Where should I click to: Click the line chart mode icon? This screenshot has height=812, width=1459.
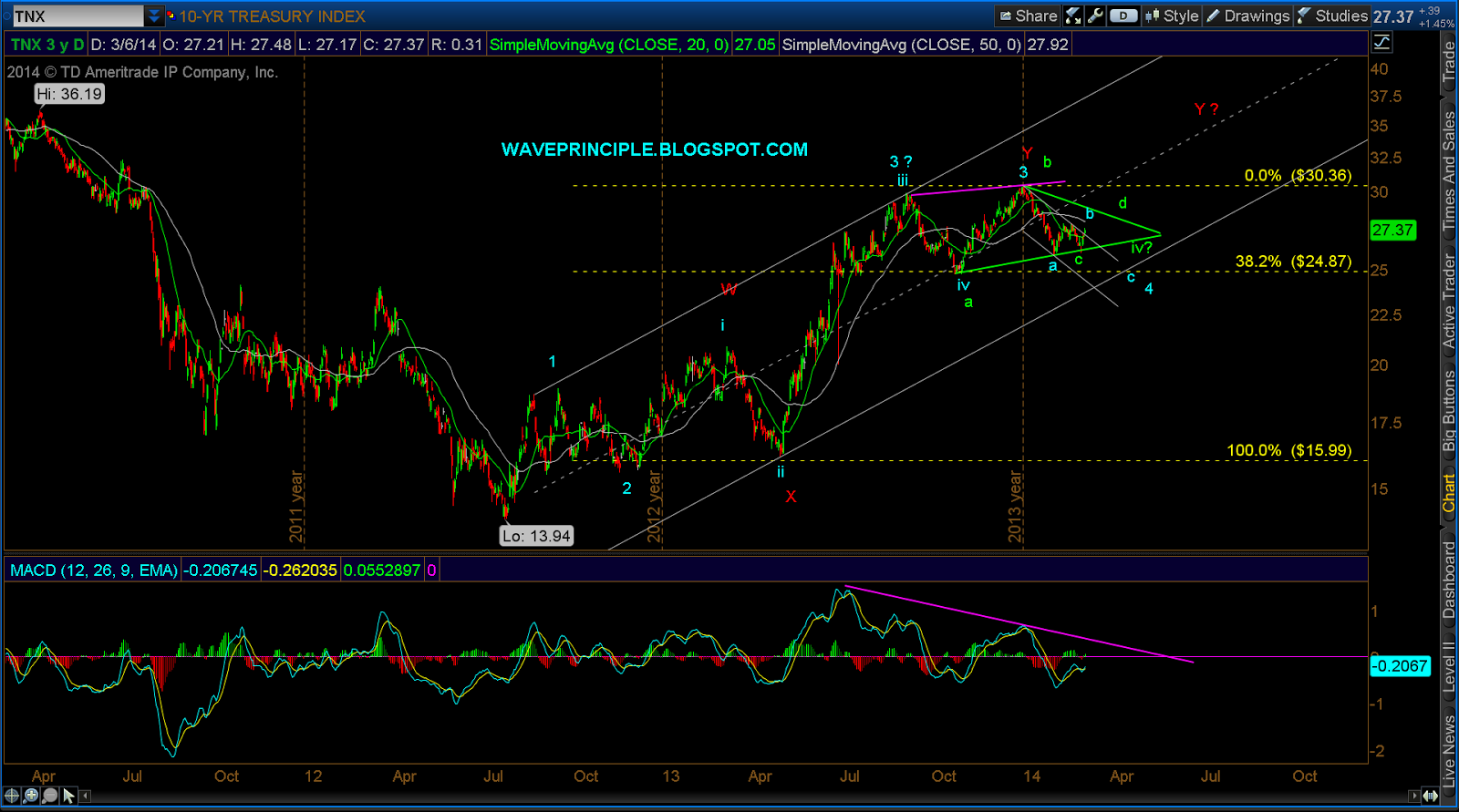point(1381,42)
